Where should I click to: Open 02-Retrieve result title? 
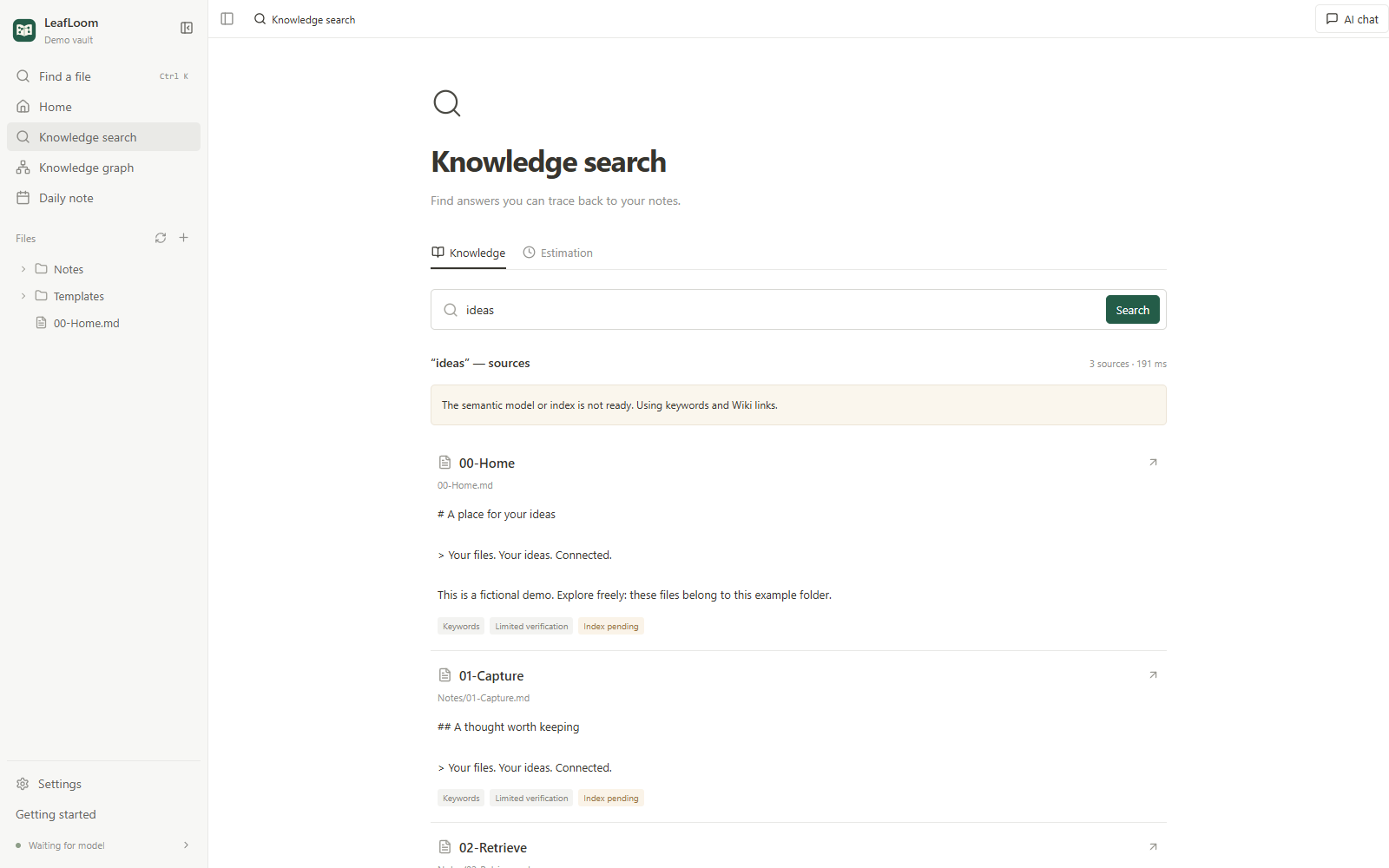click(493, 848)
